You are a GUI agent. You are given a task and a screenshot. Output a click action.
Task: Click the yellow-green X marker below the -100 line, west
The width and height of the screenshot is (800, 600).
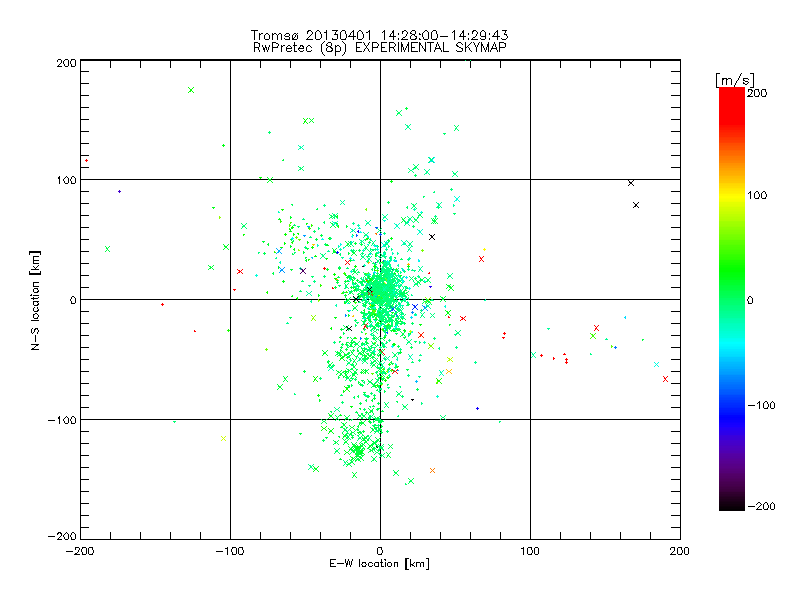coord(223,438)
